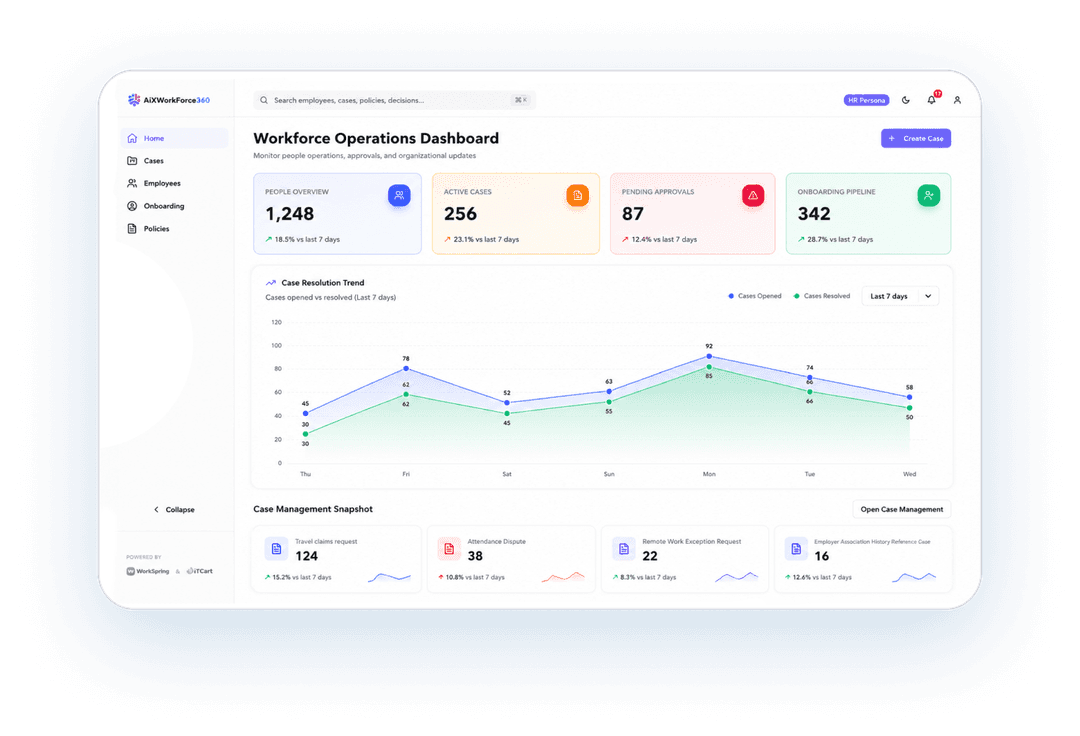This screenshot has height=736, width=1080.
Task: Click the iTCart logo in footer
Action: tap(200, 571)
